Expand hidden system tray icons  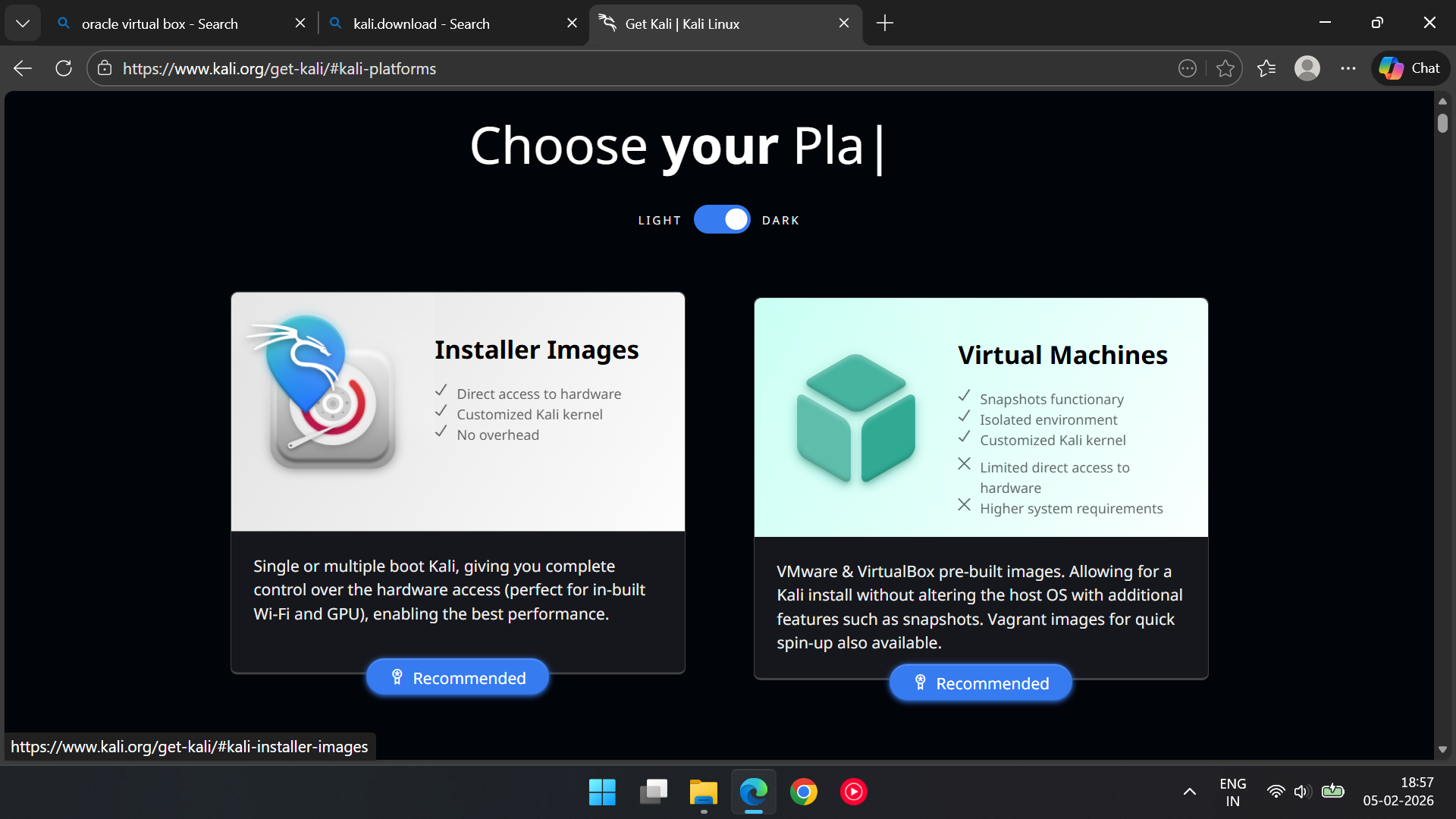(1189, 792)
